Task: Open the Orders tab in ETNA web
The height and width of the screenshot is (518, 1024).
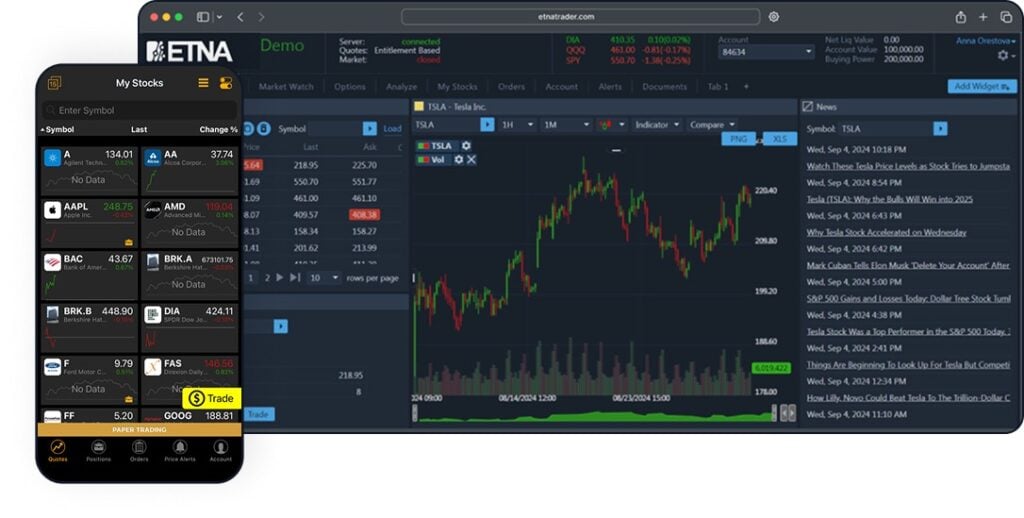Action: [x=511, y=86]
